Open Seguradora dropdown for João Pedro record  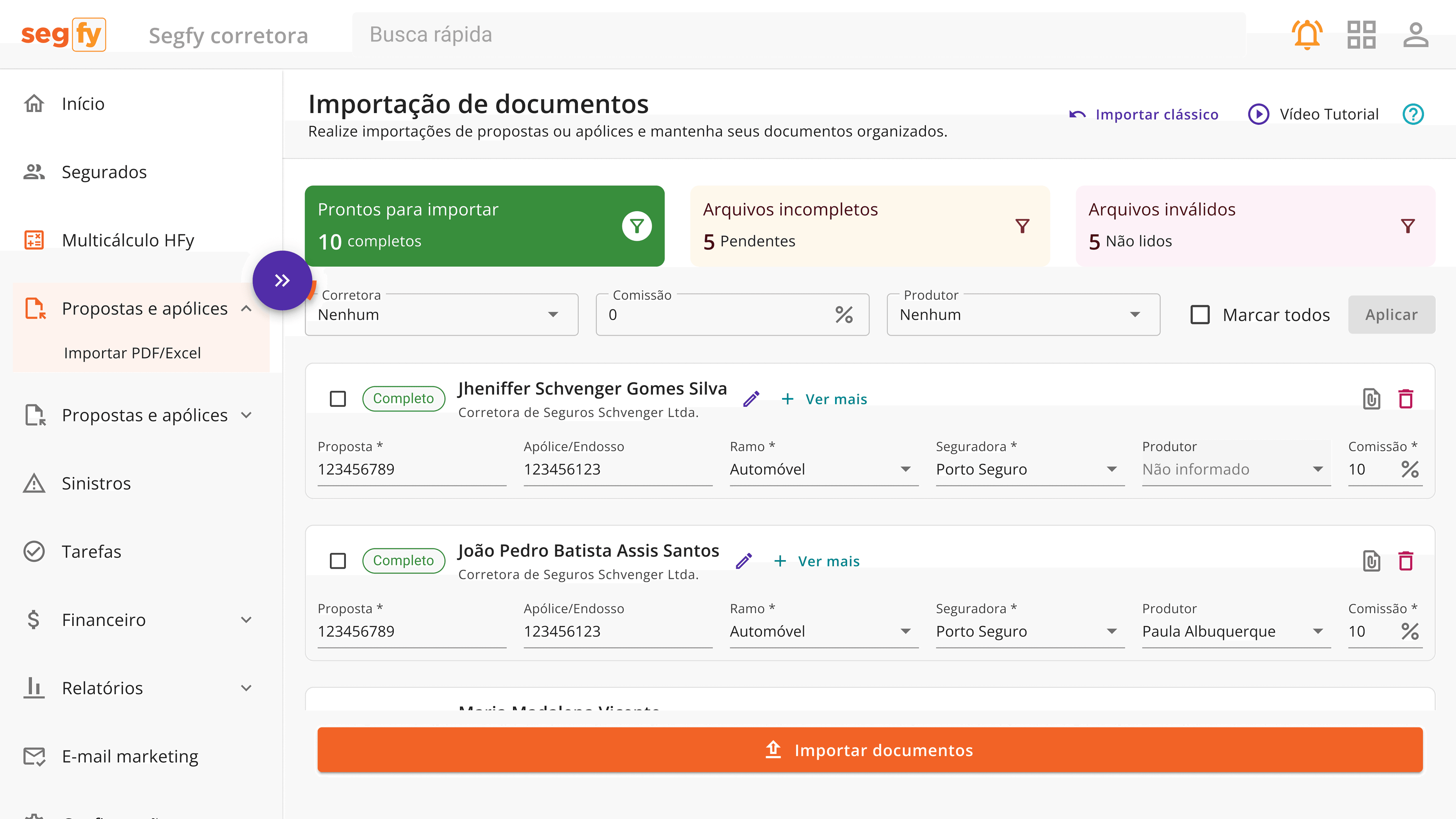1030,631
